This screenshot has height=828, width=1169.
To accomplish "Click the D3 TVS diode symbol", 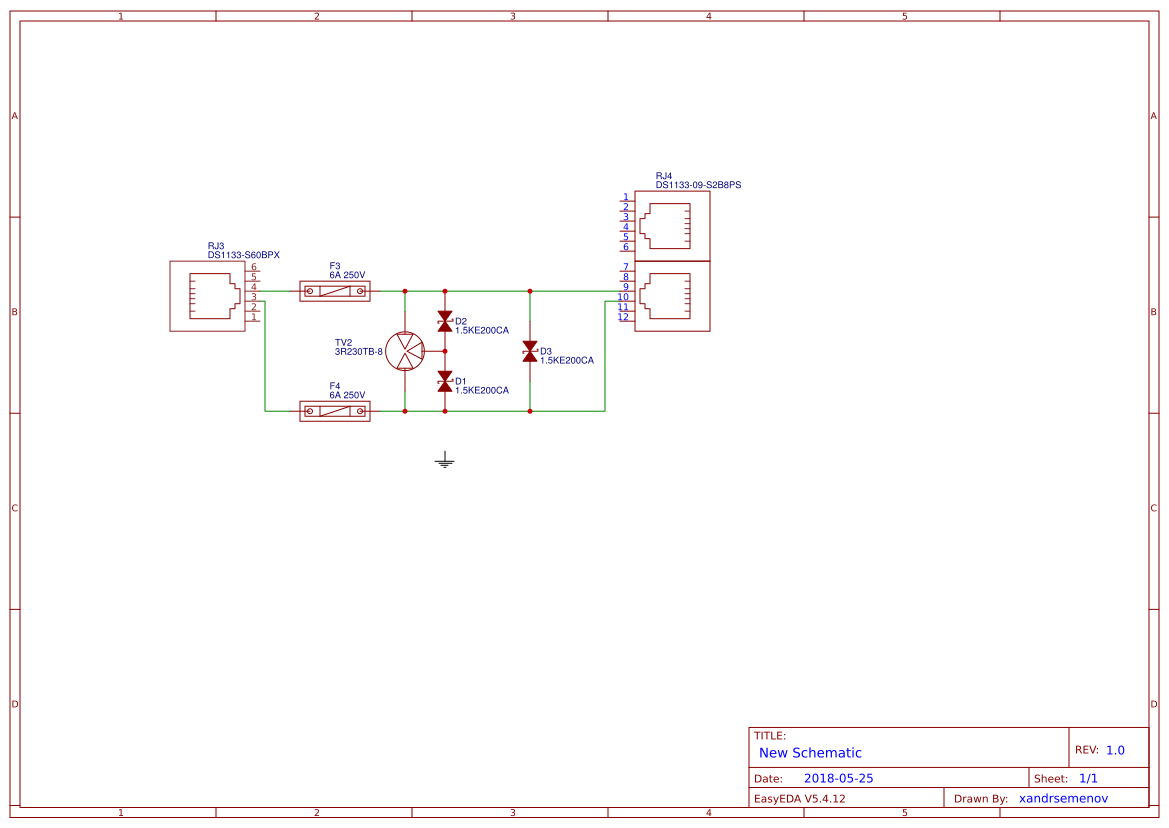I will (x=530, y=350).
